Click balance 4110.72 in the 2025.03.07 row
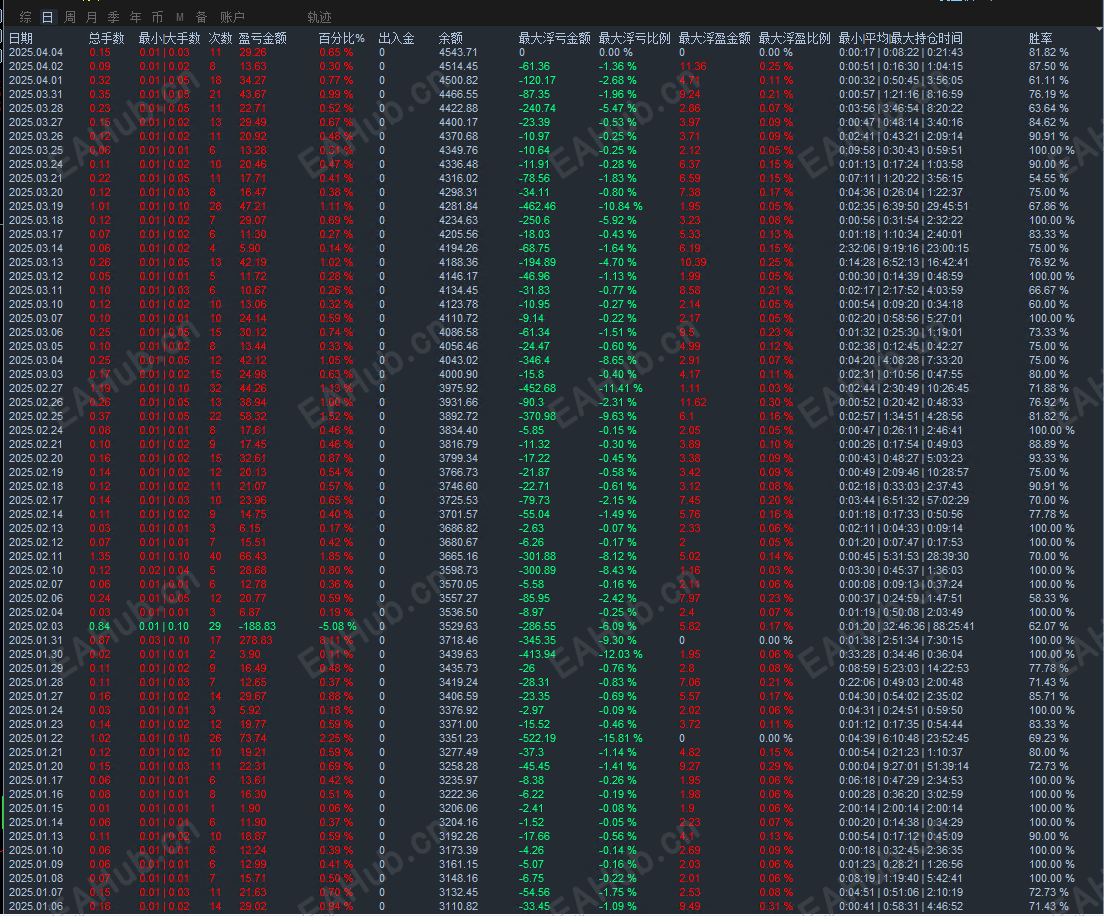This screenshot has width=1104, height=916. (458, 318)
